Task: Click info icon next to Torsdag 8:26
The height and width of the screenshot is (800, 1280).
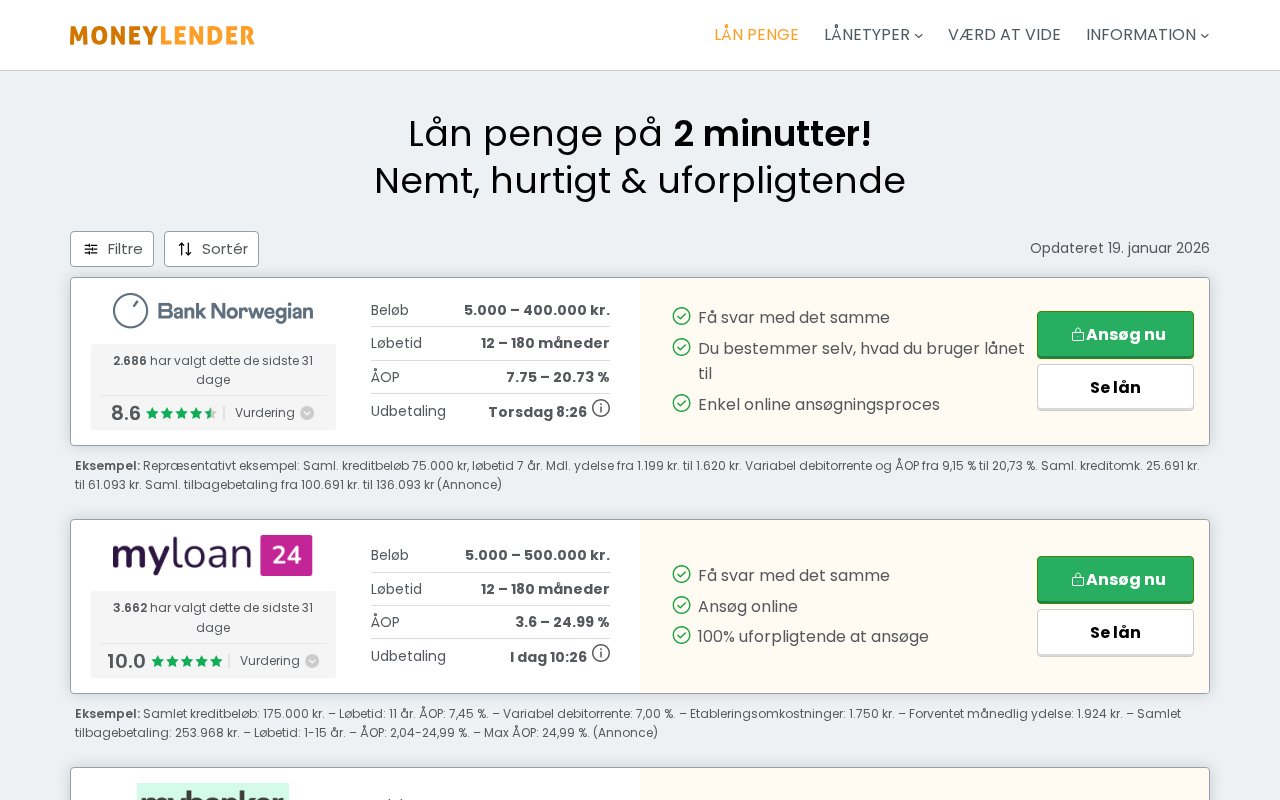Action: pyautogui.click(x=601, y=408)
